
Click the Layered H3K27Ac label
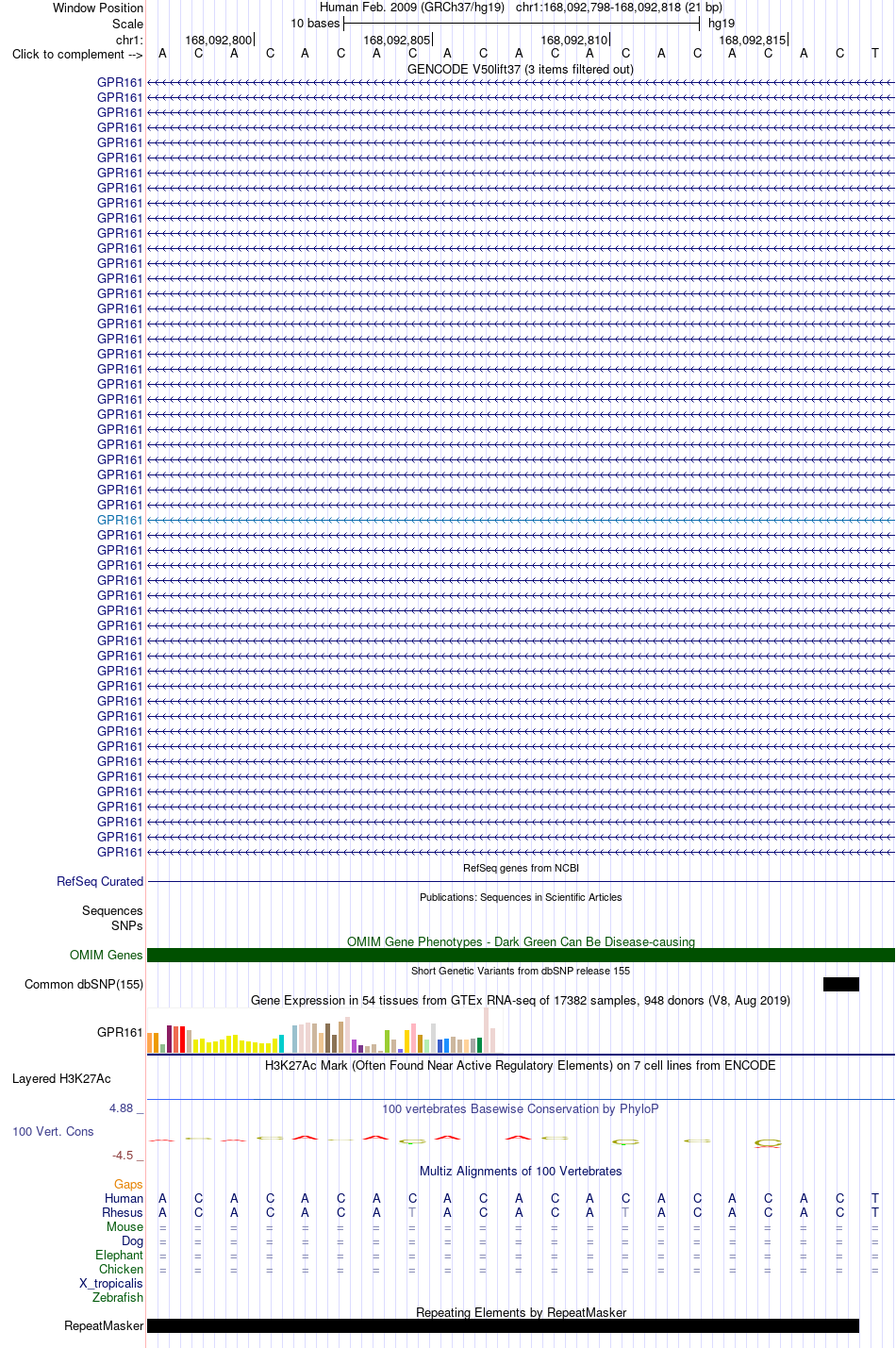coord(61,1078)
